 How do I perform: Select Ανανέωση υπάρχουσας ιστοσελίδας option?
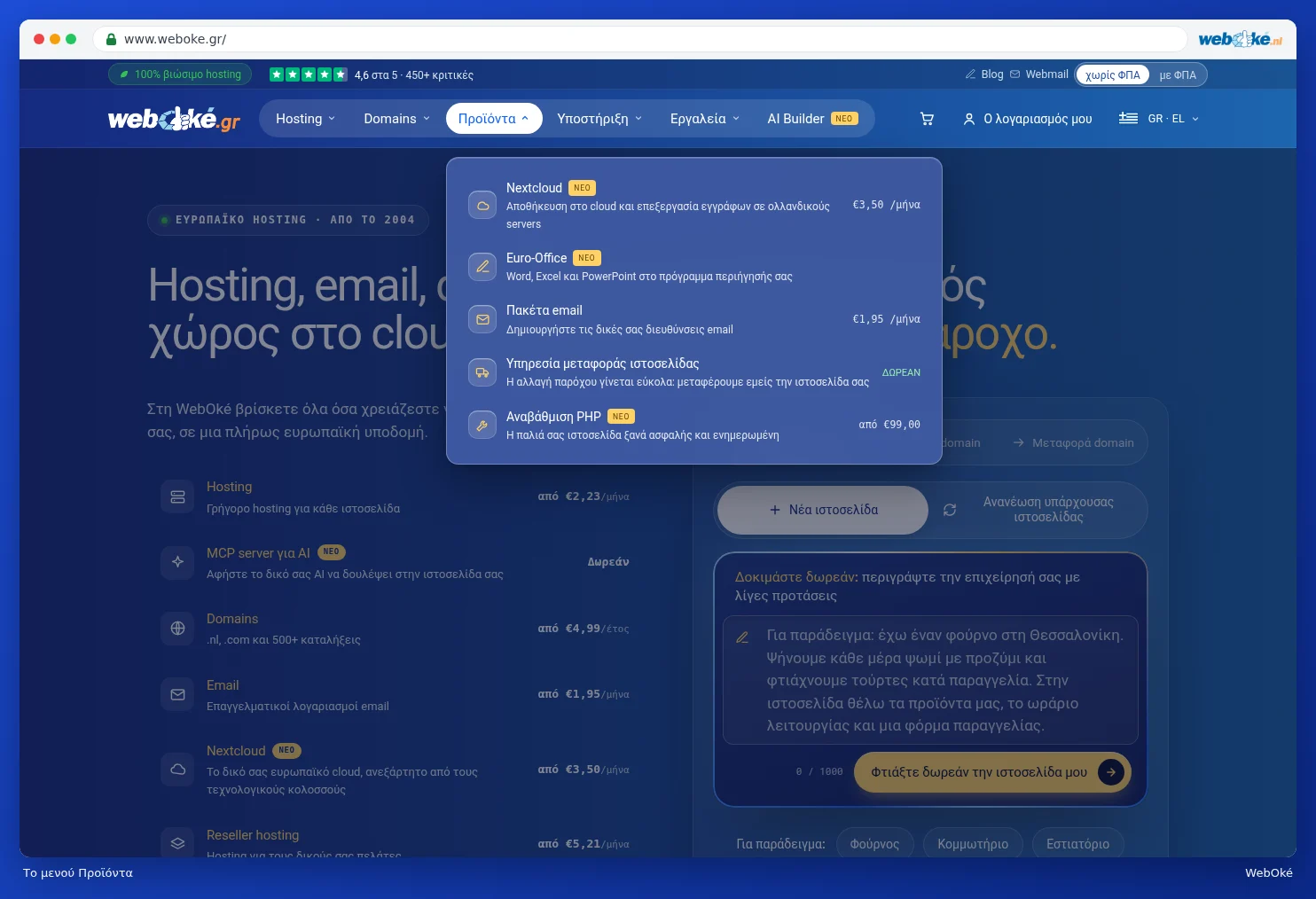click(1038, 510)
